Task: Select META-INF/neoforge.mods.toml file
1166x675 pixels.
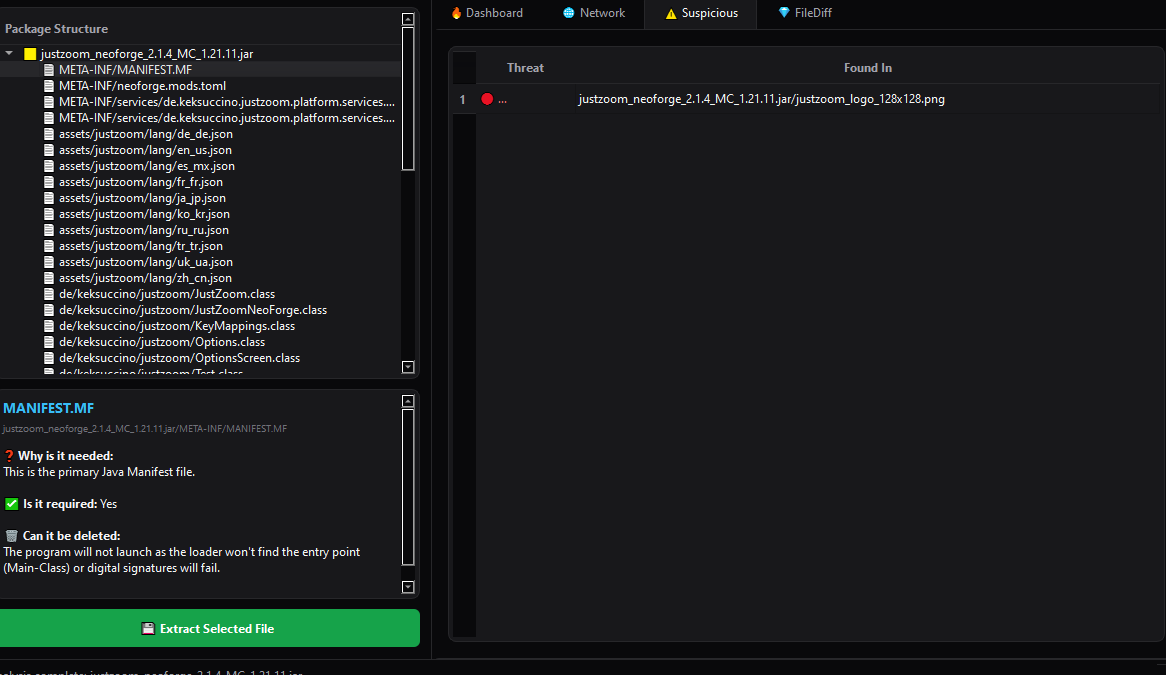Action: click(142, 85)
